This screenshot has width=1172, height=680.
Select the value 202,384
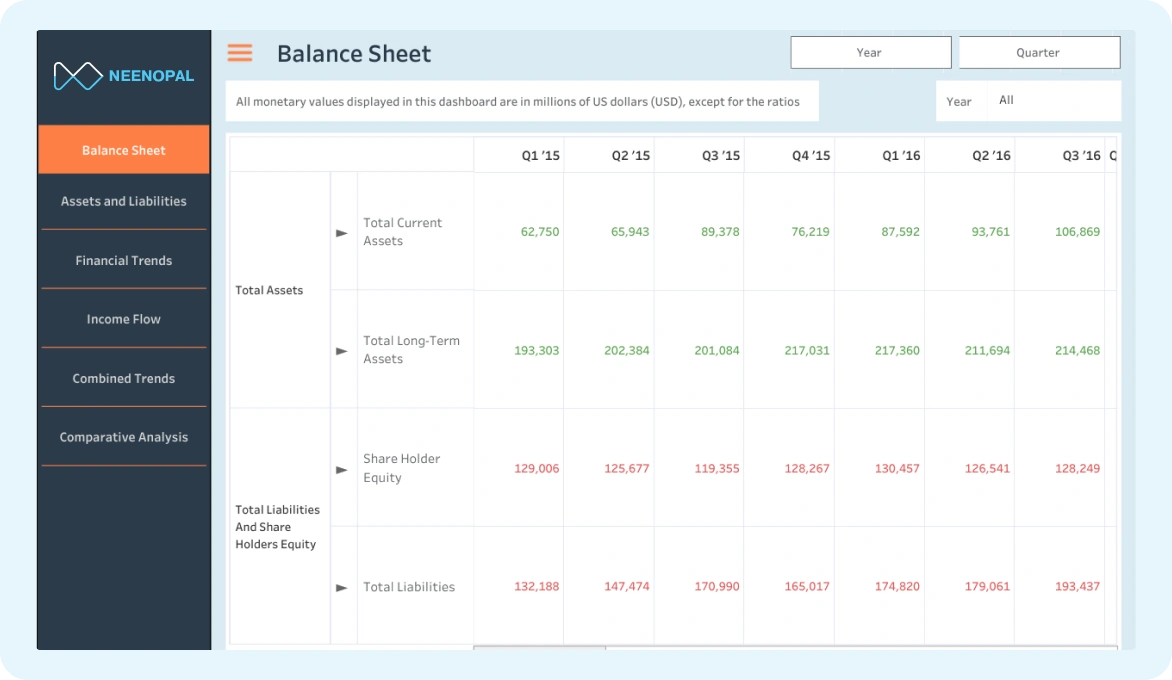click(626, 350)
